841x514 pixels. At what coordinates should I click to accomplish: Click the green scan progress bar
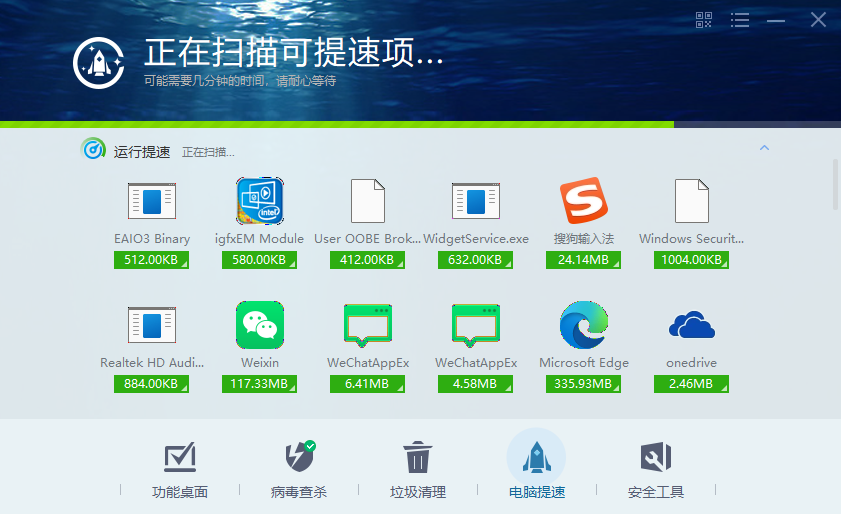tap(337, 124)
